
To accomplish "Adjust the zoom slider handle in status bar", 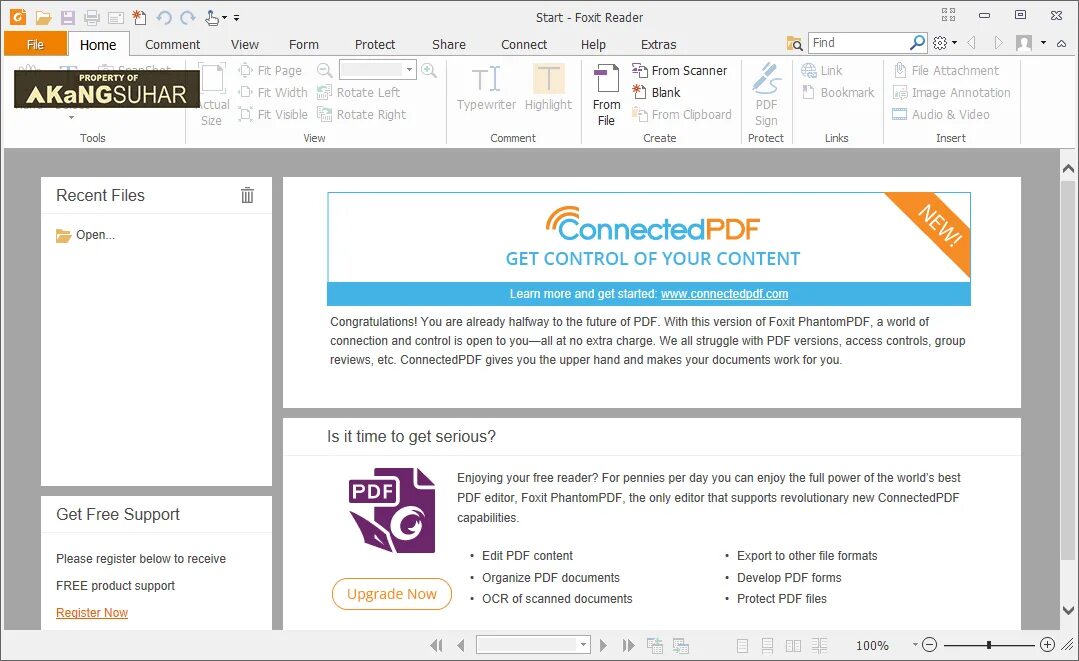I will pos(989,644).
